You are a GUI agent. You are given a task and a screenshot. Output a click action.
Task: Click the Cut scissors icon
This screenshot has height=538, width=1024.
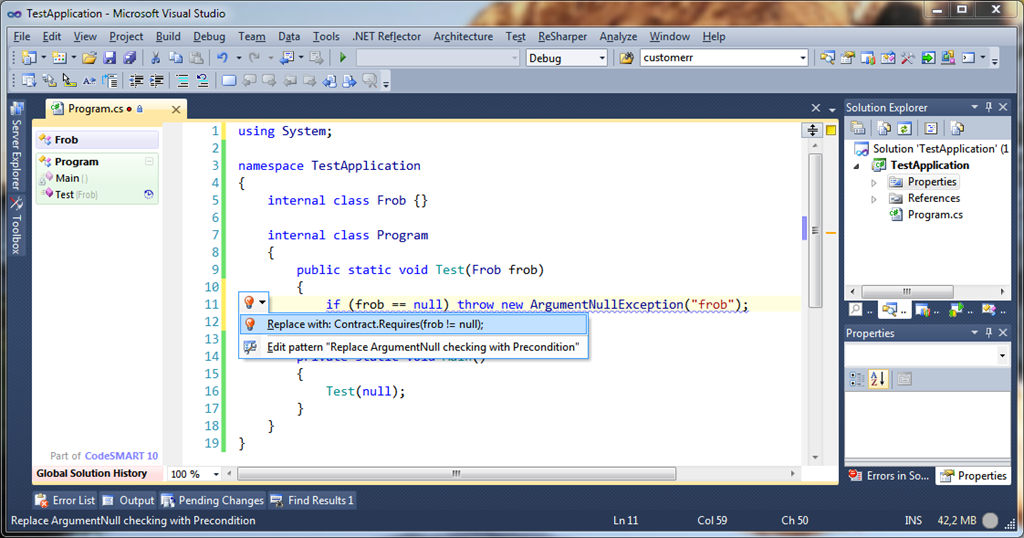pos(155,57)
